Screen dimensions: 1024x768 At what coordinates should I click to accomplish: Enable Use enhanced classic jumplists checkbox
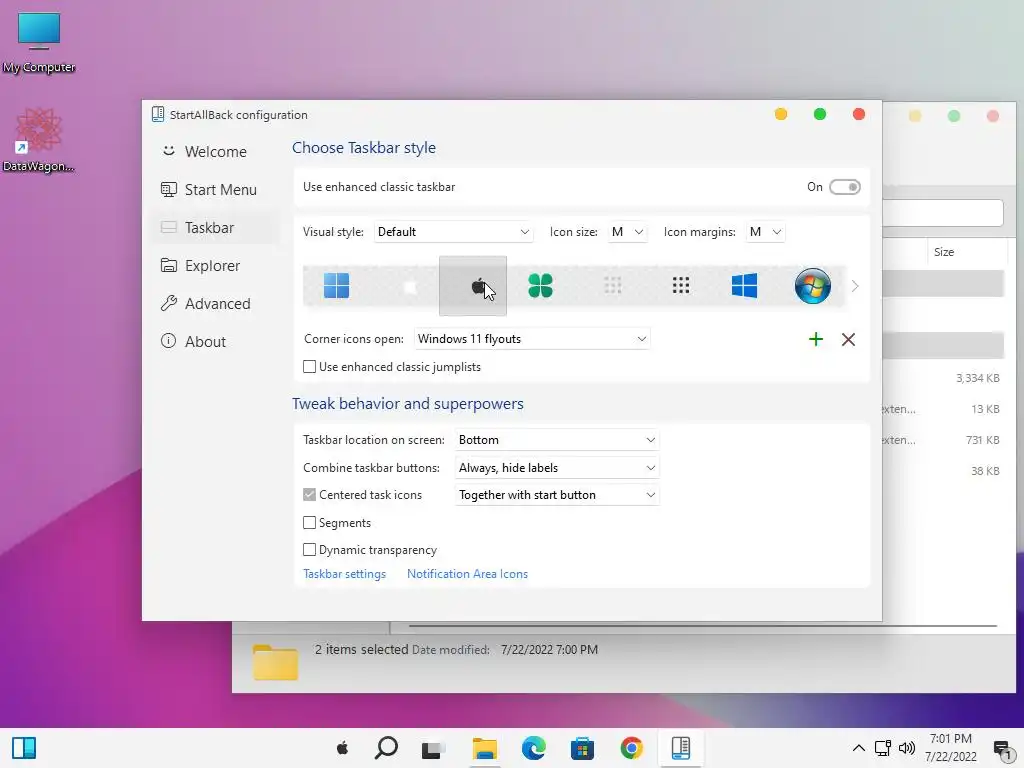point(310,367)
